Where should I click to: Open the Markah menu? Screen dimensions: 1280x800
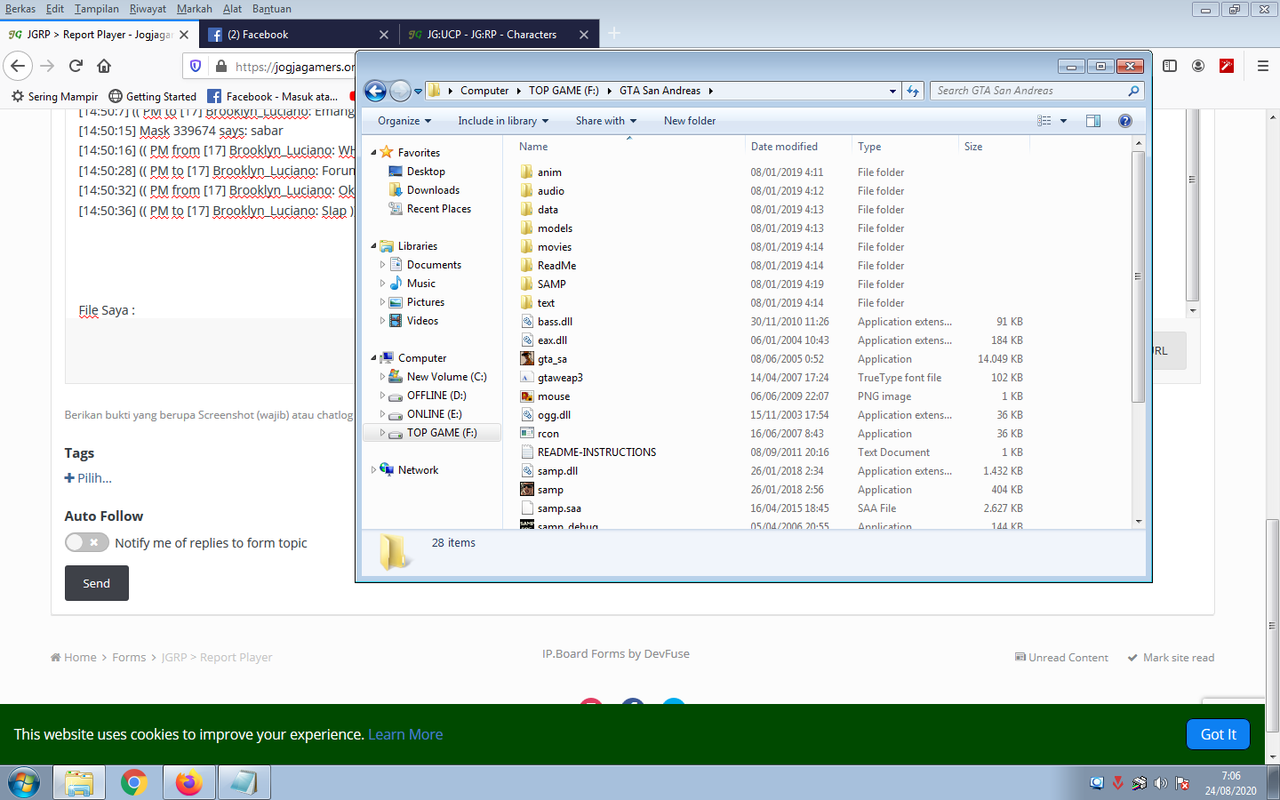coord(194,9)
